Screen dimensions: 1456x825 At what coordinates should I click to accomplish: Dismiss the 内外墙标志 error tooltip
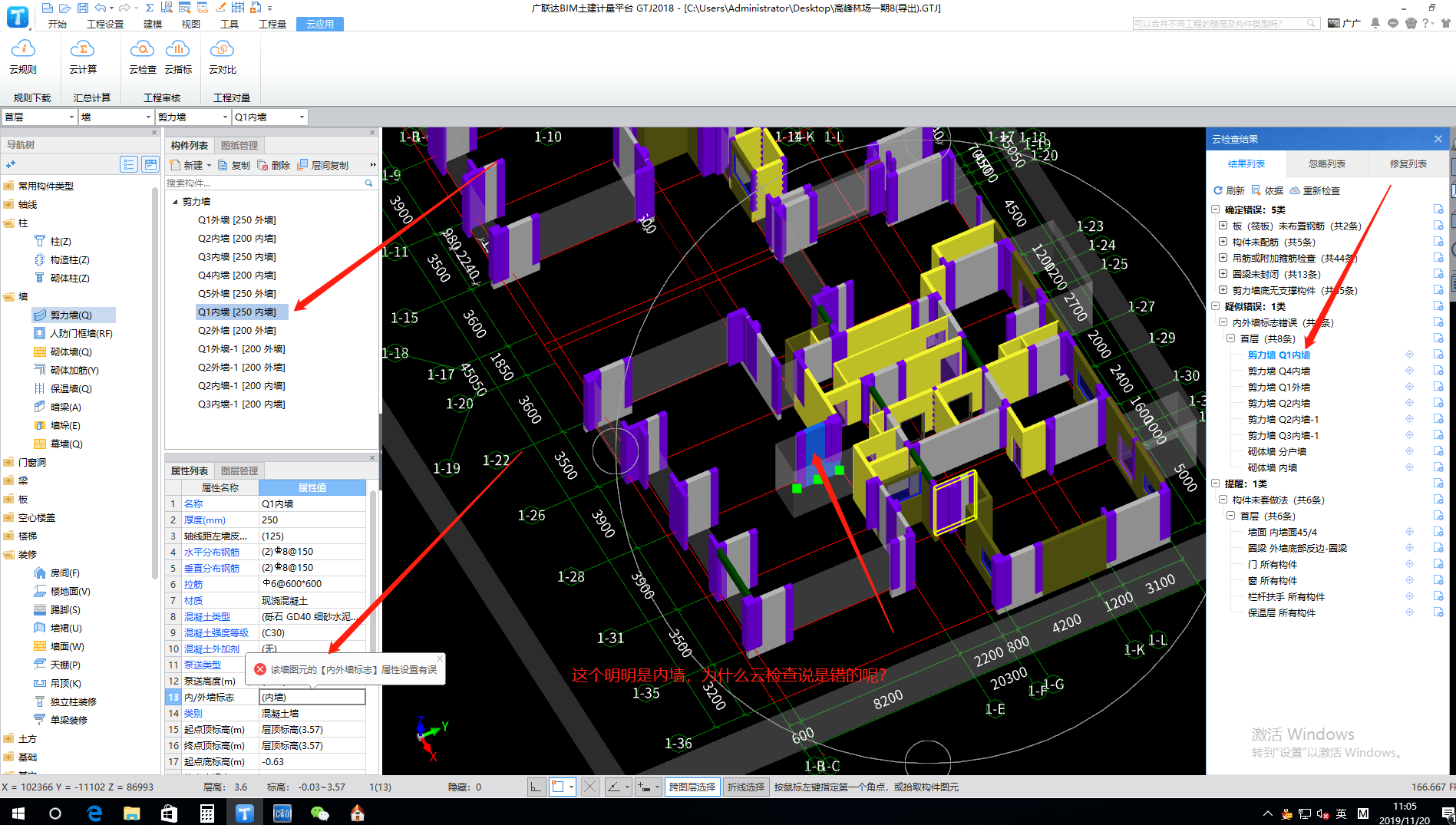pyautogui.click(x=440, y=658)
